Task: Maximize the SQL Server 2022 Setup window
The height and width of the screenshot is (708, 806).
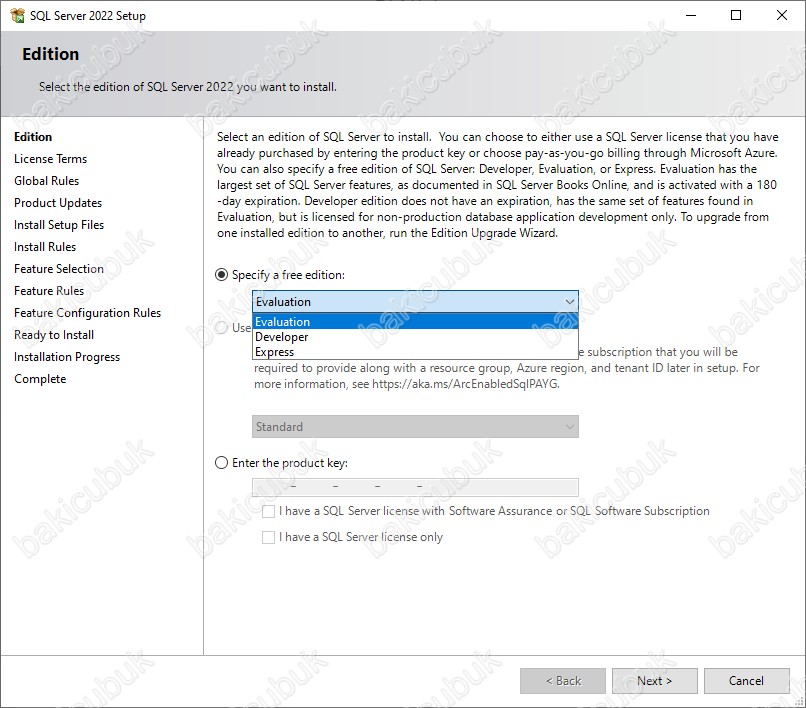Action: click(736, 15)
